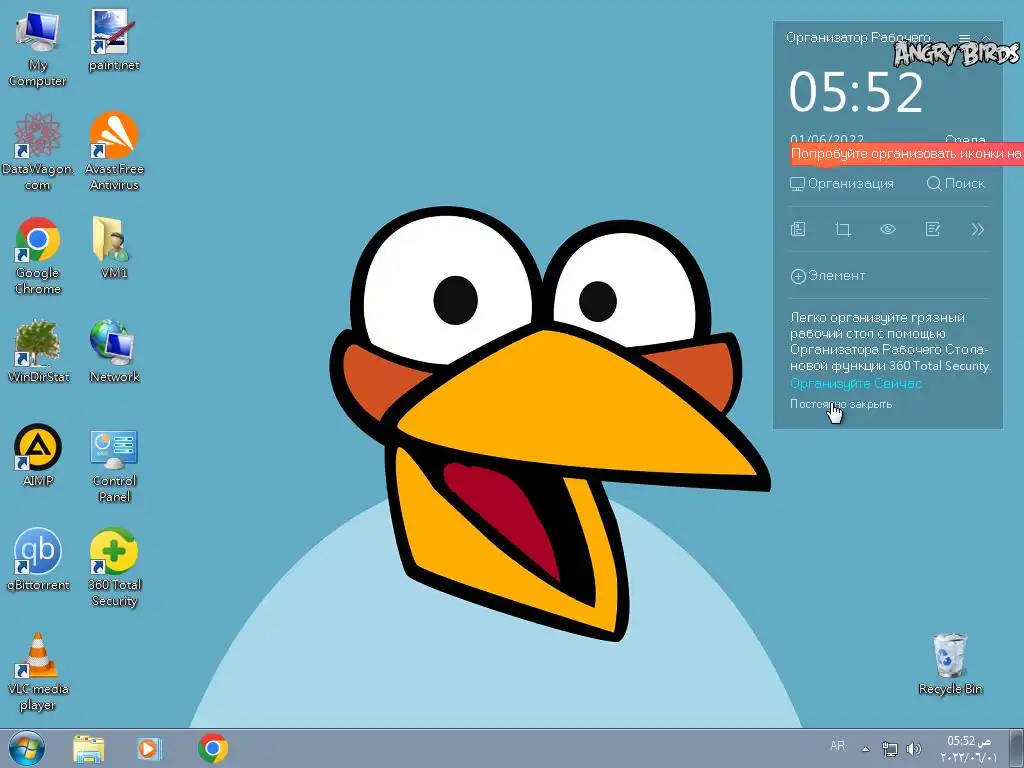Select the qBittorrent desktop shortcut
This screenshot has width=1024, height=768.
coord(38,560)
